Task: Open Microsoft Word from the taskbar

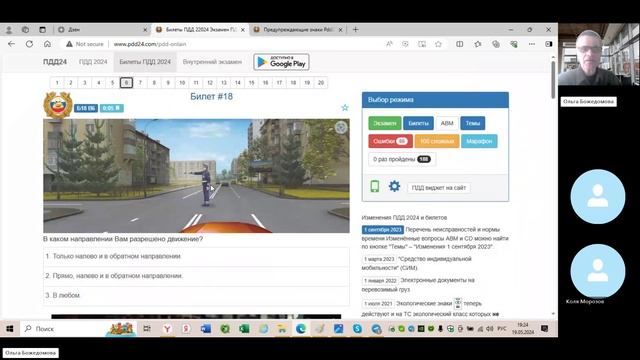Action: [206, 329]
